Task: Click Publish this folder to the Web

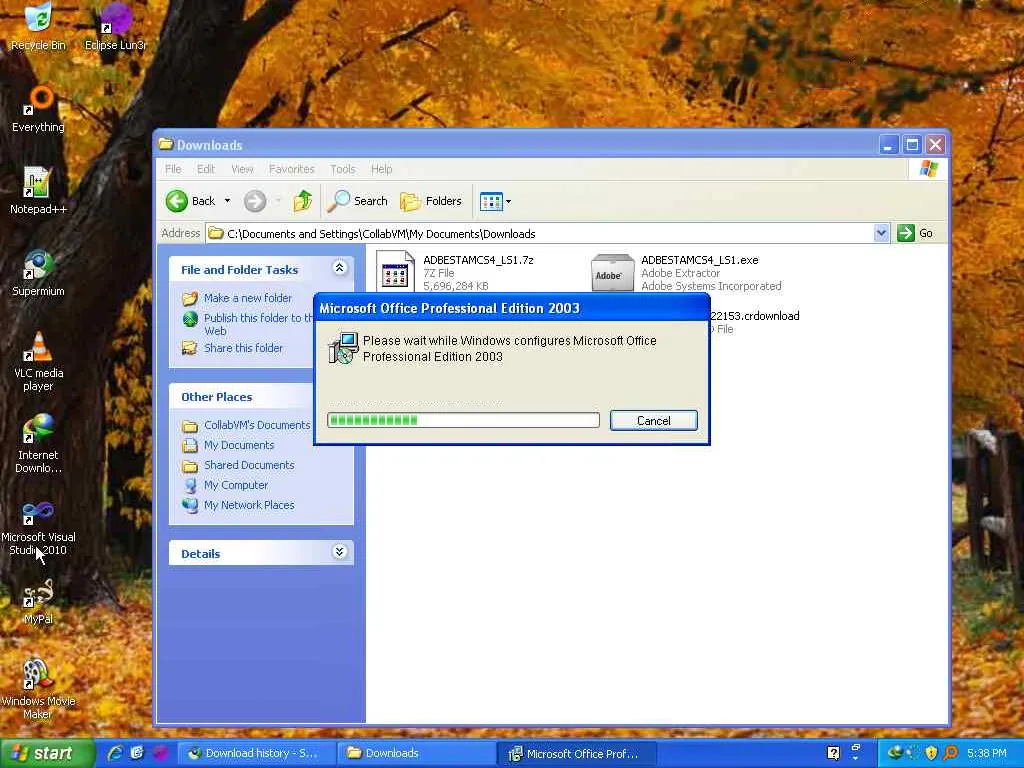Action: 248,324
